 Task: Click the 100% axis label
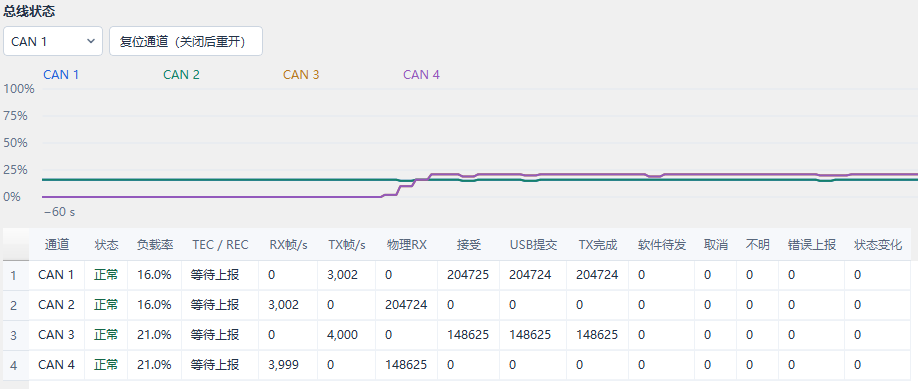pos(19,89)
